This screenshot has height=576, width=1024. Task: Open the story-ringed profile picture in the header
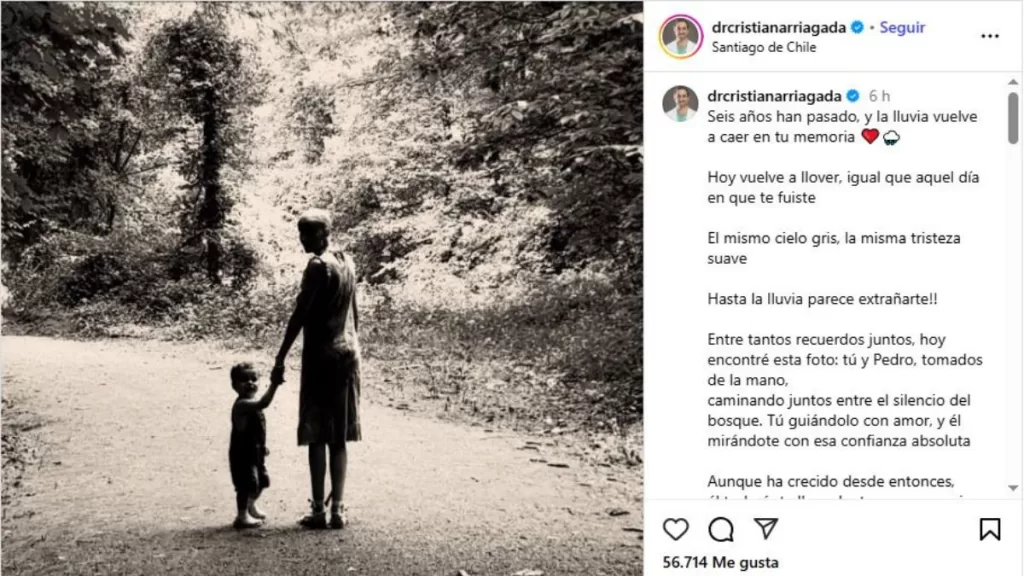pyautogui.click(x=681, y=36)
